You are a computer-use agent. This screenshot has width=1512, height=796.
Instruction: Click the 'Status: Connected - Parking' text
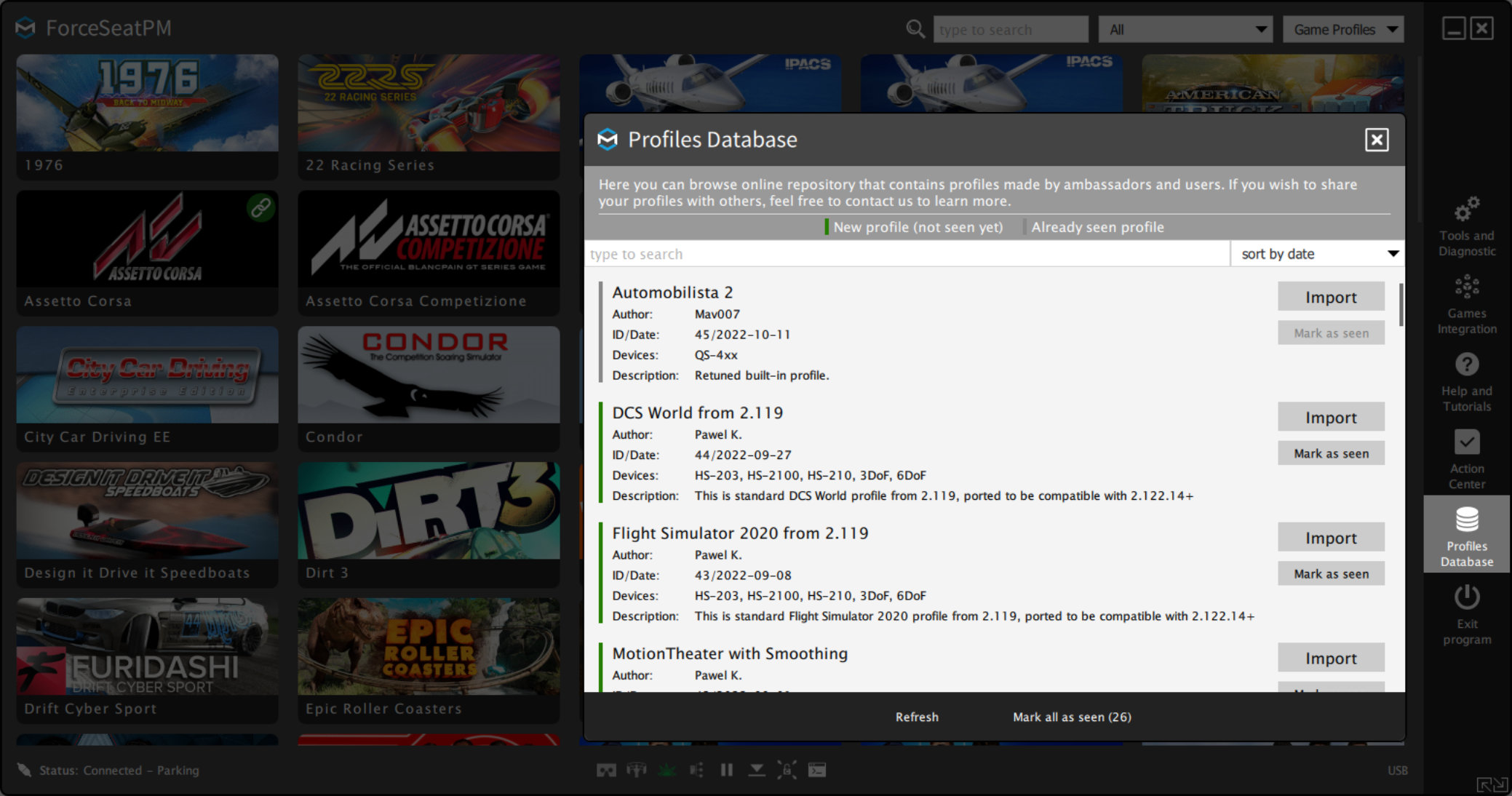[x=119, y=770]
